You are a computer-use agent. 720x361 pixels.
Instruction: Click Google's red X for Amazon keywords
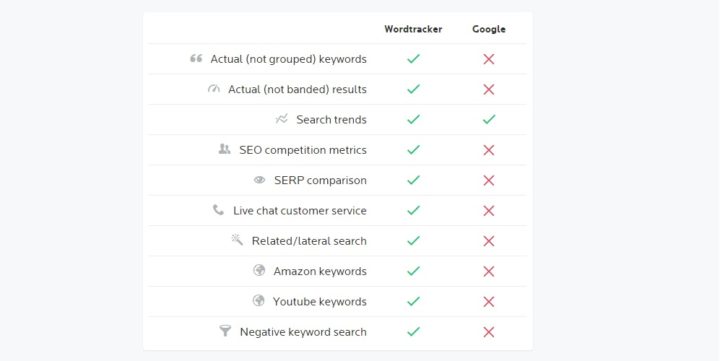489,271
